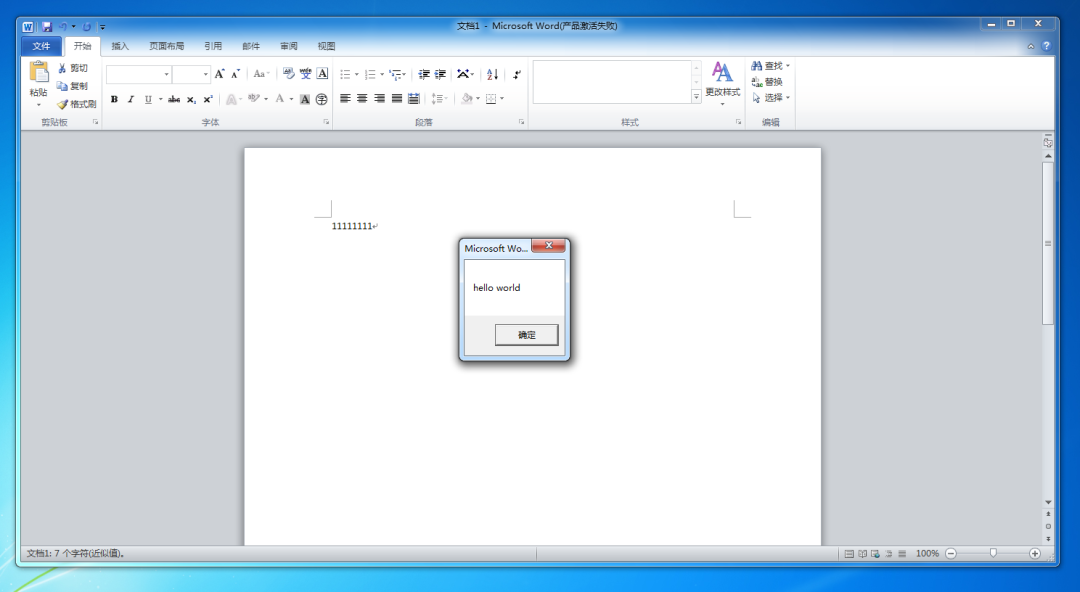
Task: Toggle subscript formatting
Action: 191,99
